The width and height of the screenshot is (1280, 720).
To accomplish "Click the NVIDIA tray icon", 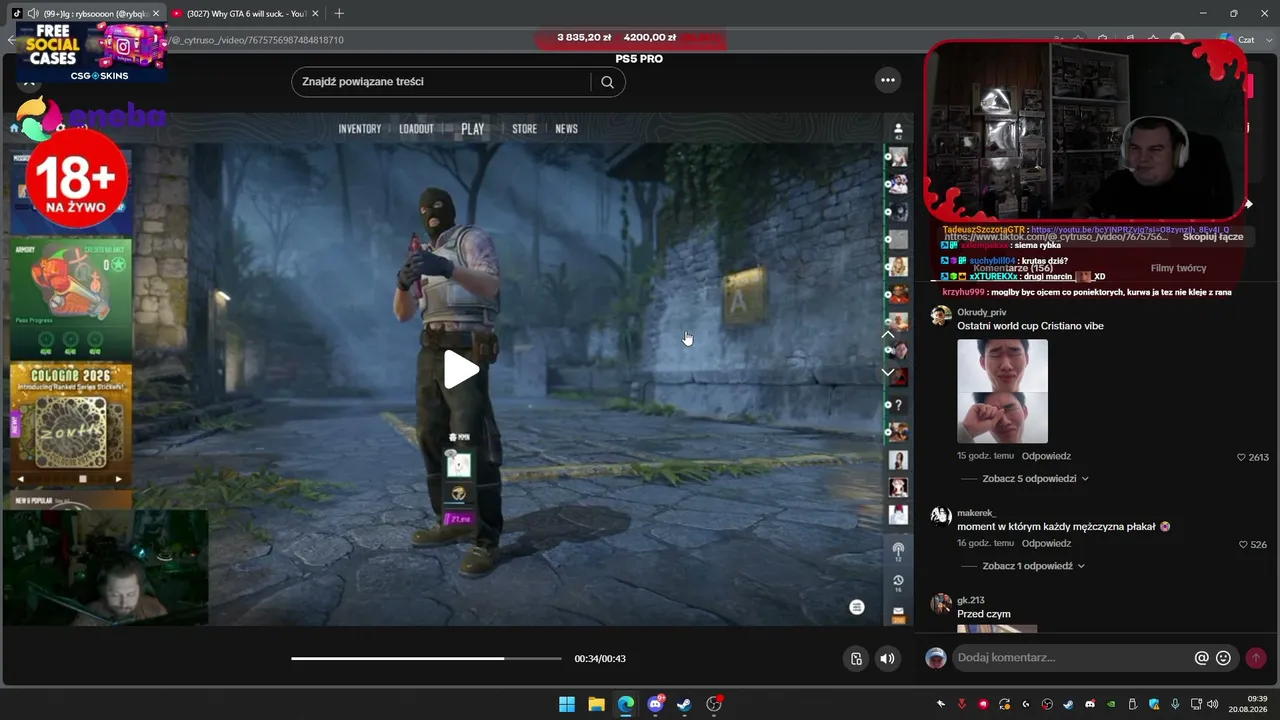I will coord(1112,704).
